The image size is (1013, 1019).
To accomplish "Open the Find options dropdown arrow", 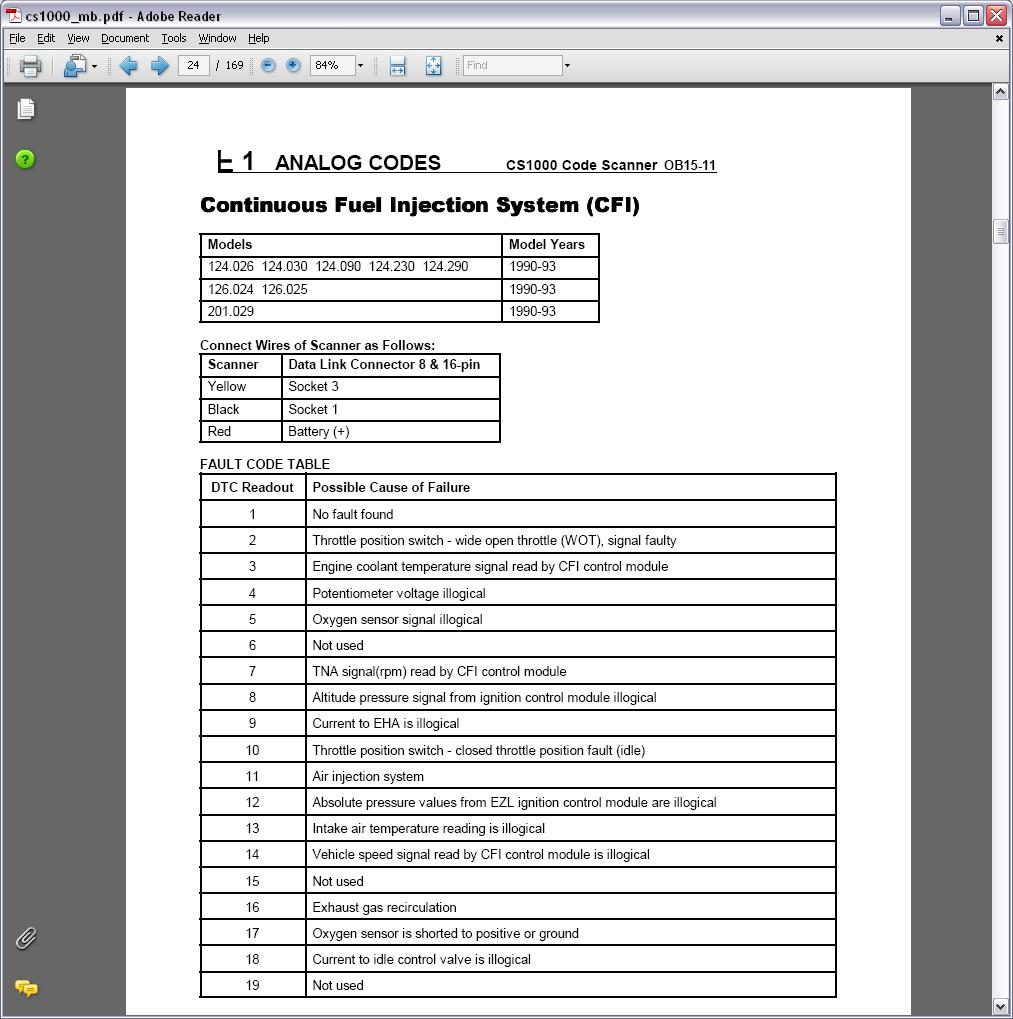I will [x=567, y=66].
